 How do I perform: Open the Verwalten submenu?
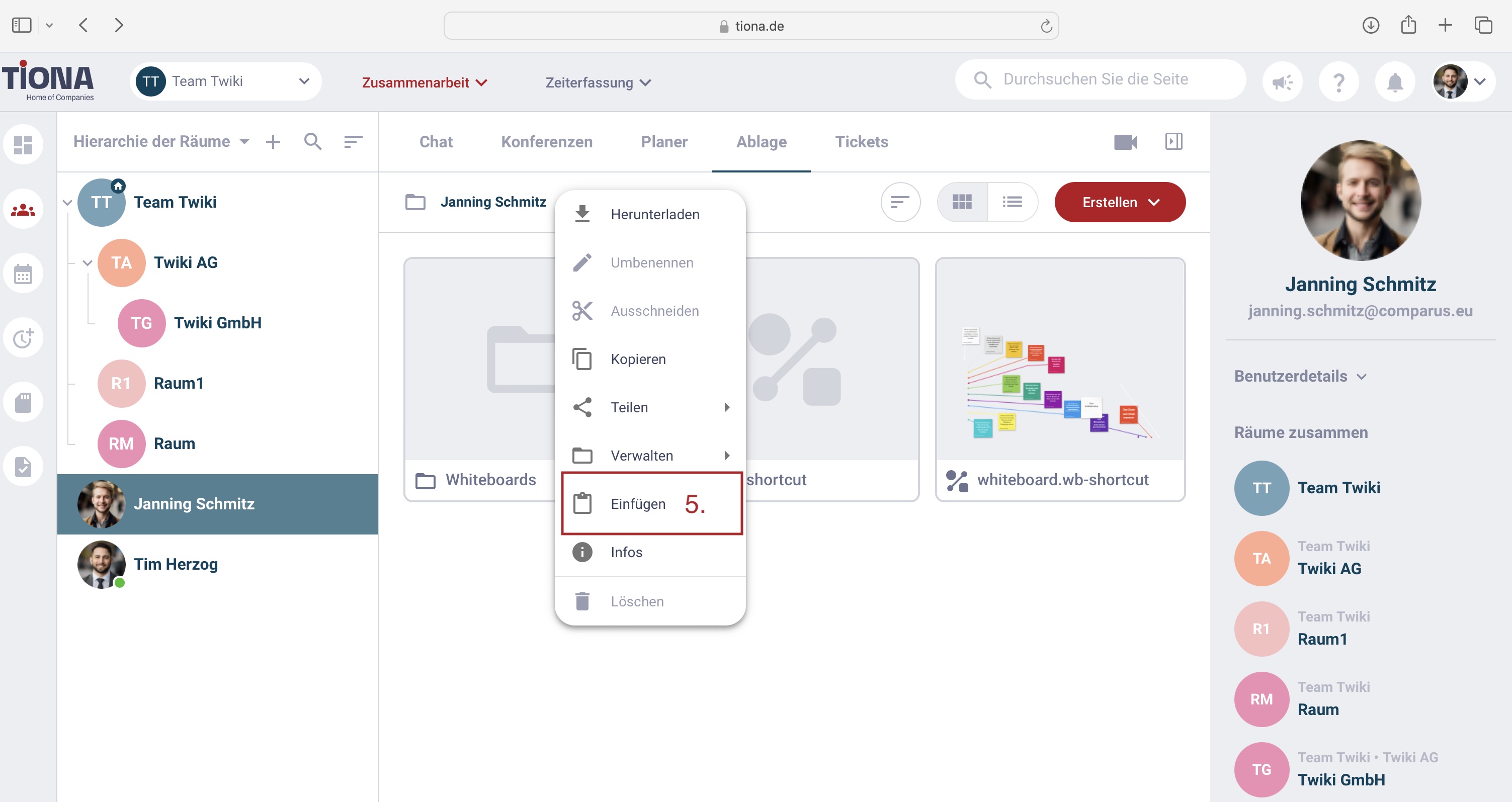point(650,455)
